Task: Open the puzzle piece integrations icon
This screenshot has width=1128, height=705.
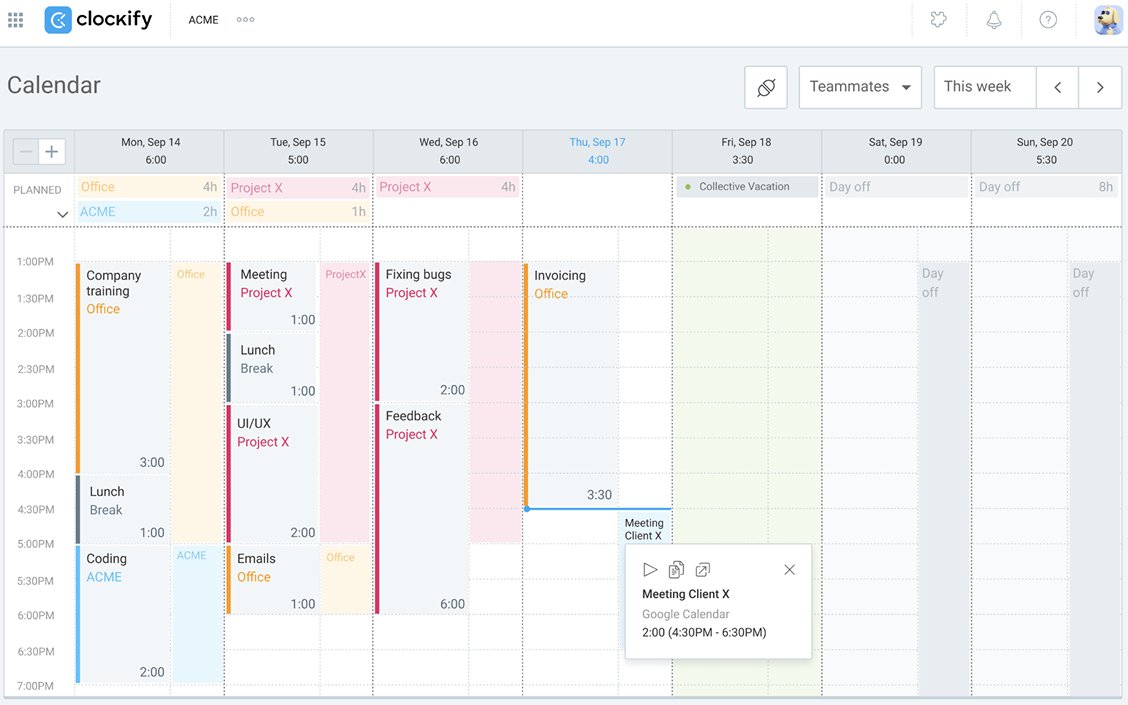Action: point(938,20)
